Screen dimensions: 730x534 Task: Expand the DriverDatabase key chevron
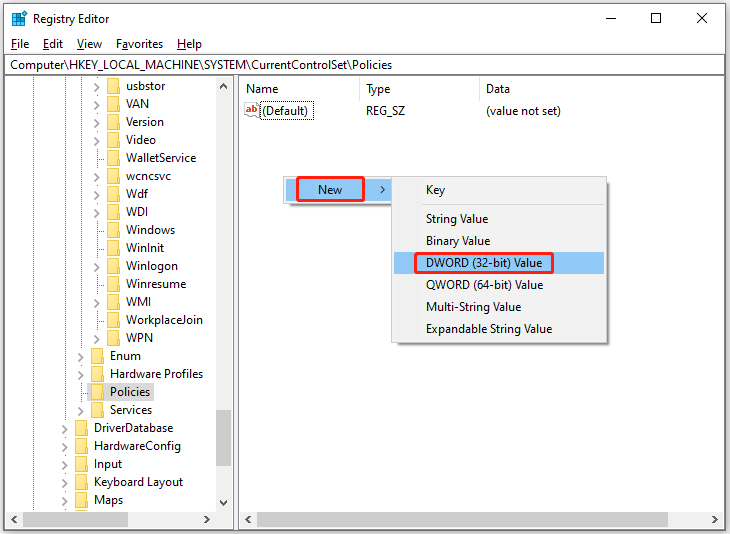[x=64, y=429]
